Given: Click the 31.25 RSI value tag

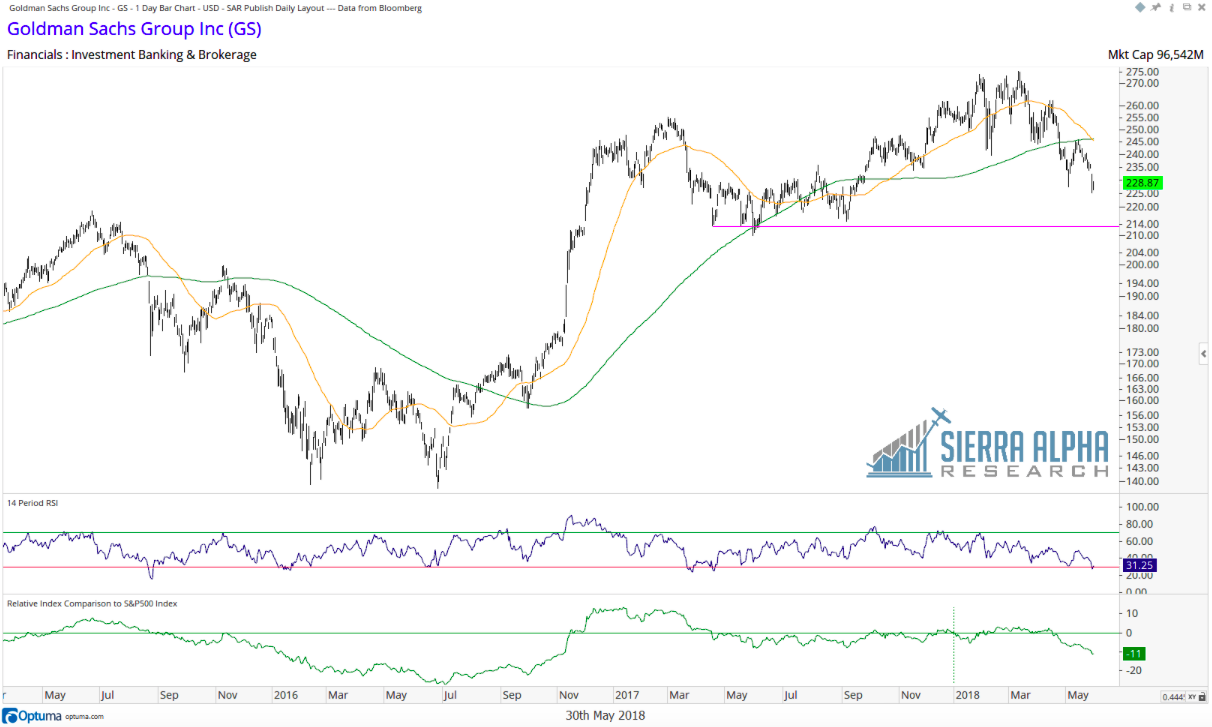Looking at the screenshot, I should tap(1140, 564).
